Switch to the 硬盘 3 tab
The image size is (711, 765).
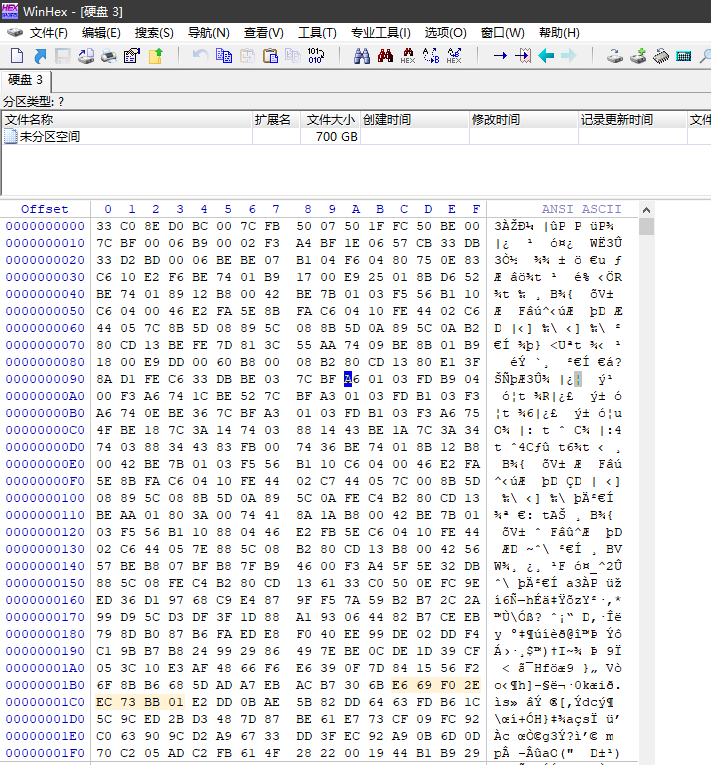point(26,80)
